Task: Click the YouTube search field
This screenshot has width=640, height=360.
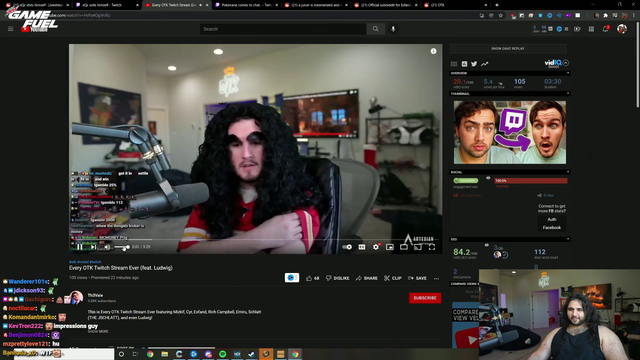Action: [283, 29]
